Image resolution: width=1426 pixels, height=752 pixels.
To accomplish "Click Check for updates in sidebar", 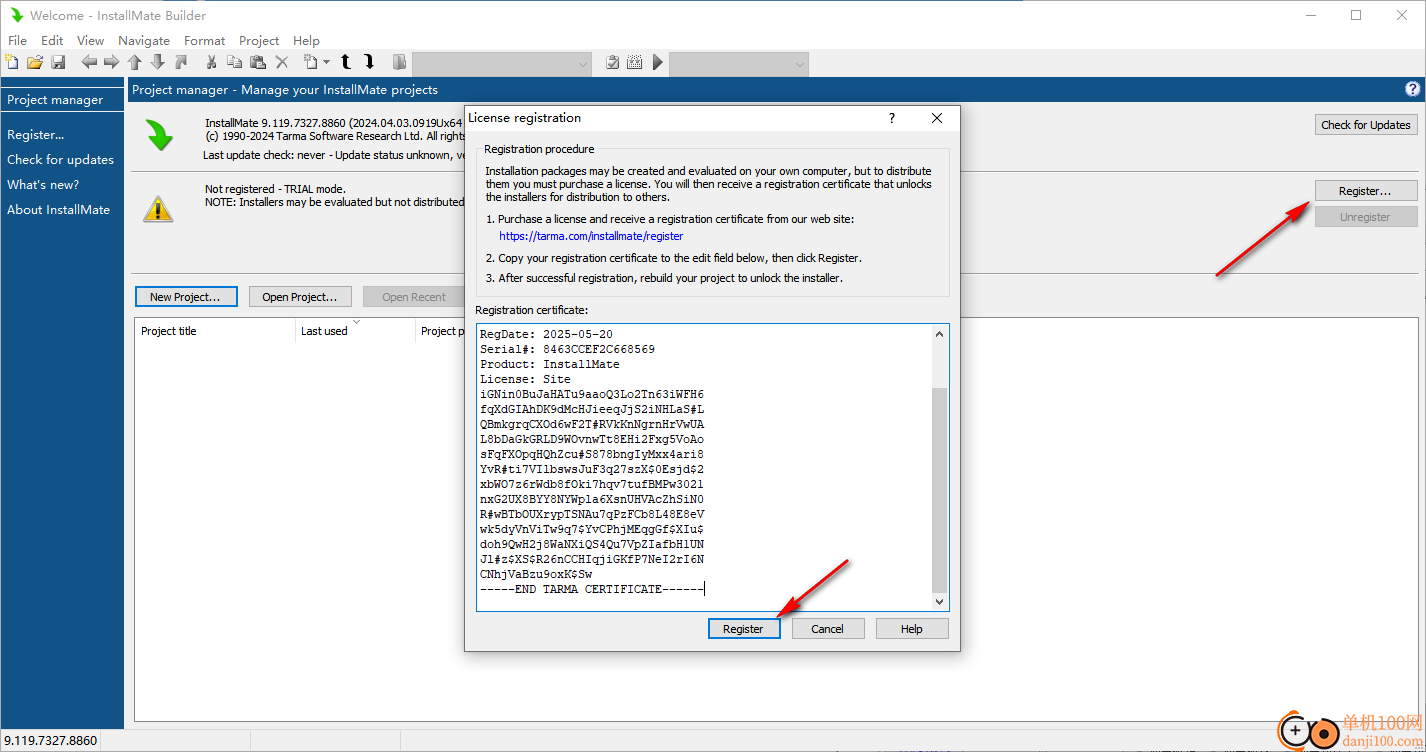I will pyautogui.click(x=60, y=160).
